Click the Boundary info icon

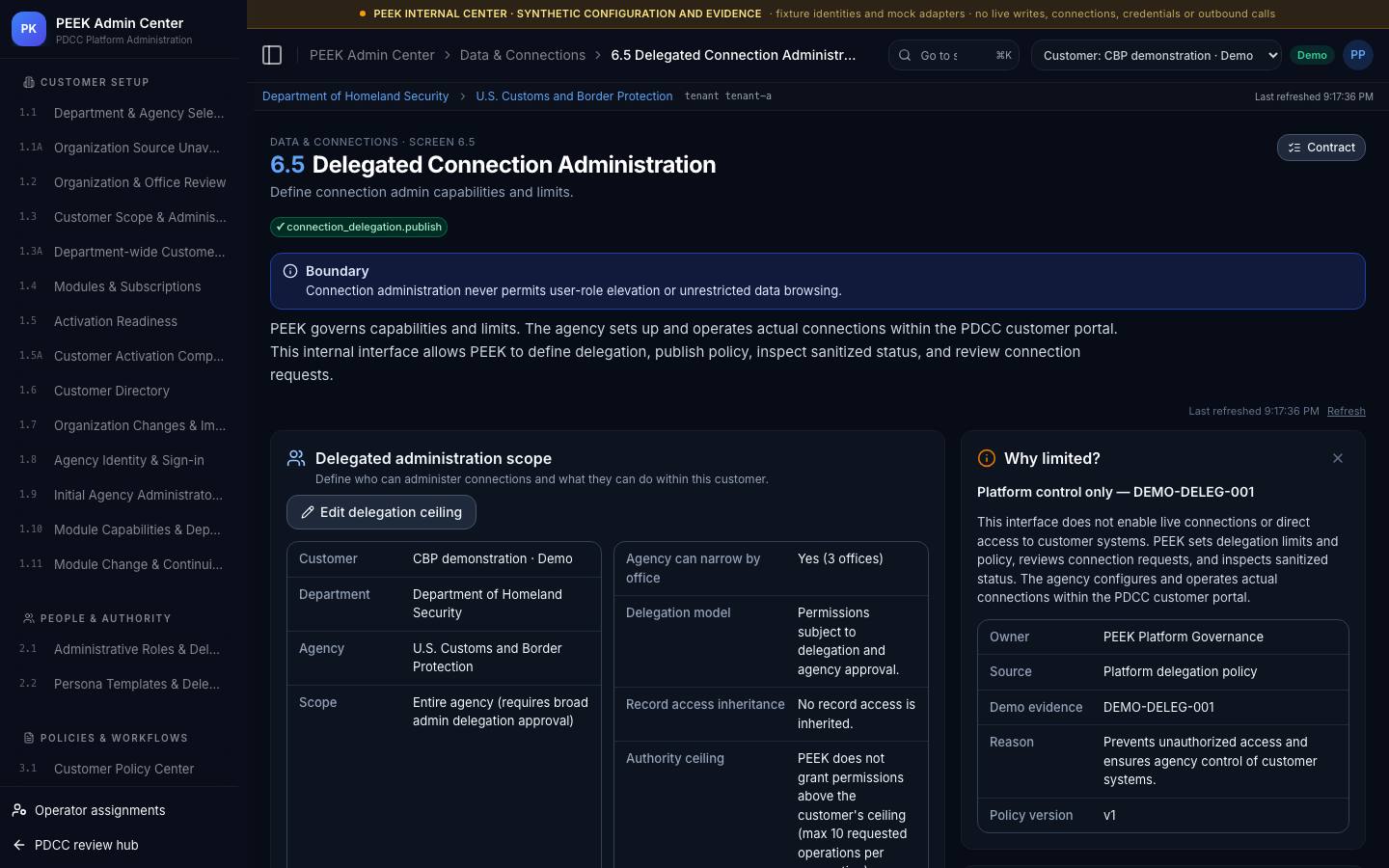click(290, 271)
